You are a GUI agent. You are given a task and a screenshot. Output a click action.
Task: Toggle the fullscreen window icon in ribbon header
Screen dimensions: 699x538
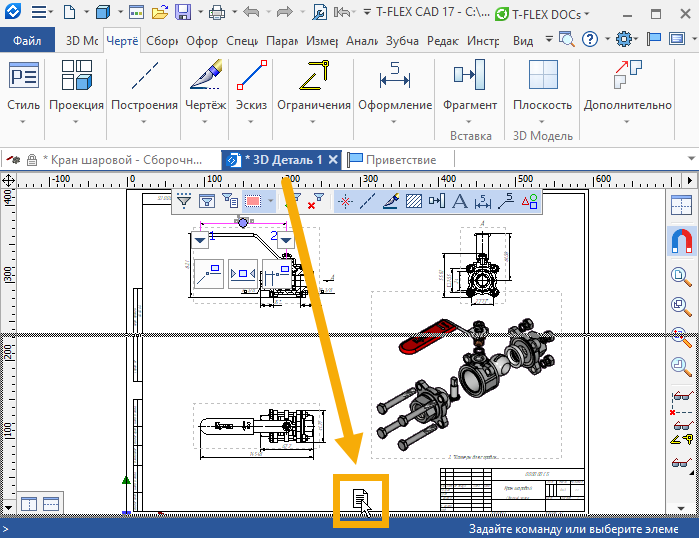tap(677, 39)
